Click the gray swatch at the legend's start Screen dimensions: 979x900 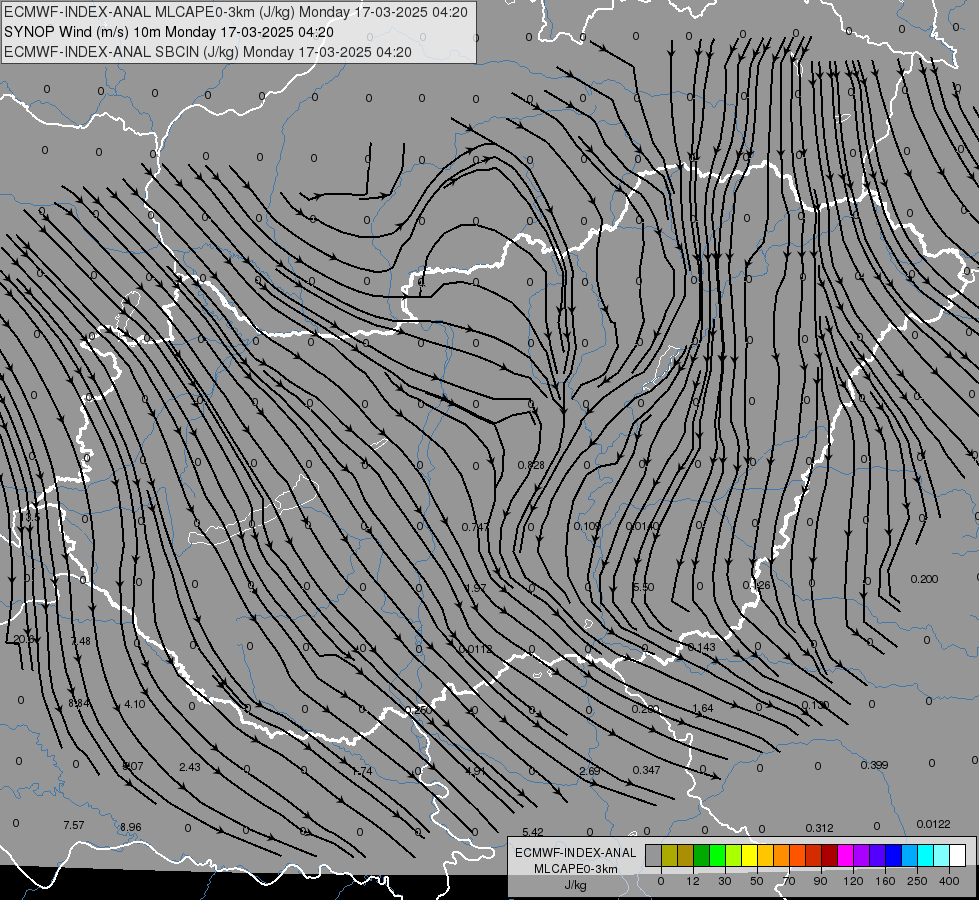tap(654, 855)
